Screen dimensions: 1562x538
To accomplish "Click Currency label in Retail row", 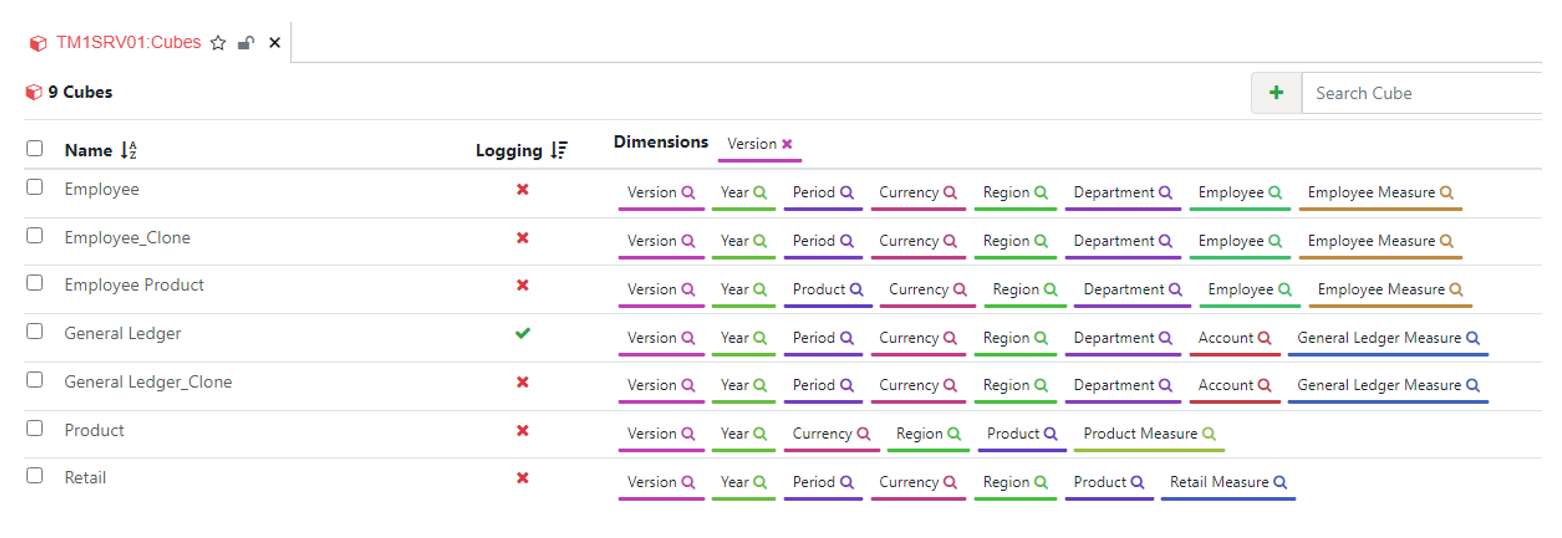I will 909,482.
